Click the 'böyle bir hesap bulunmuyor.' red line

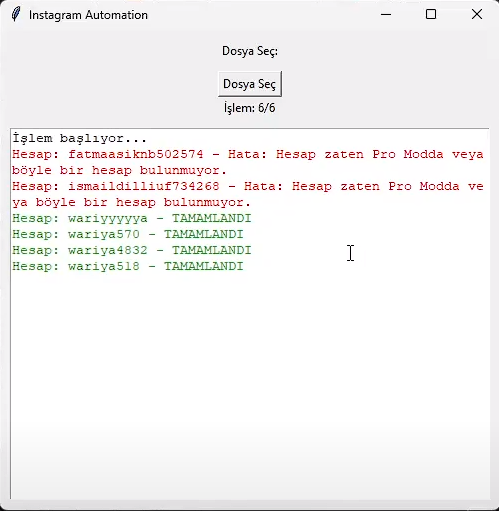119,170
